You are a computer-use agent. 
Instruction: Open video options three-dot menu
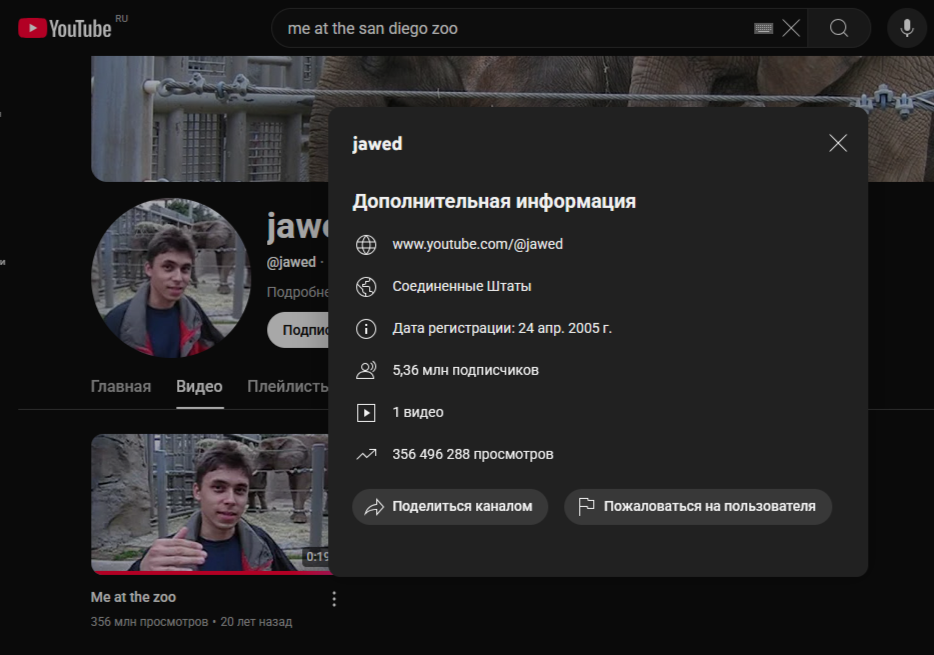[334, 599]
